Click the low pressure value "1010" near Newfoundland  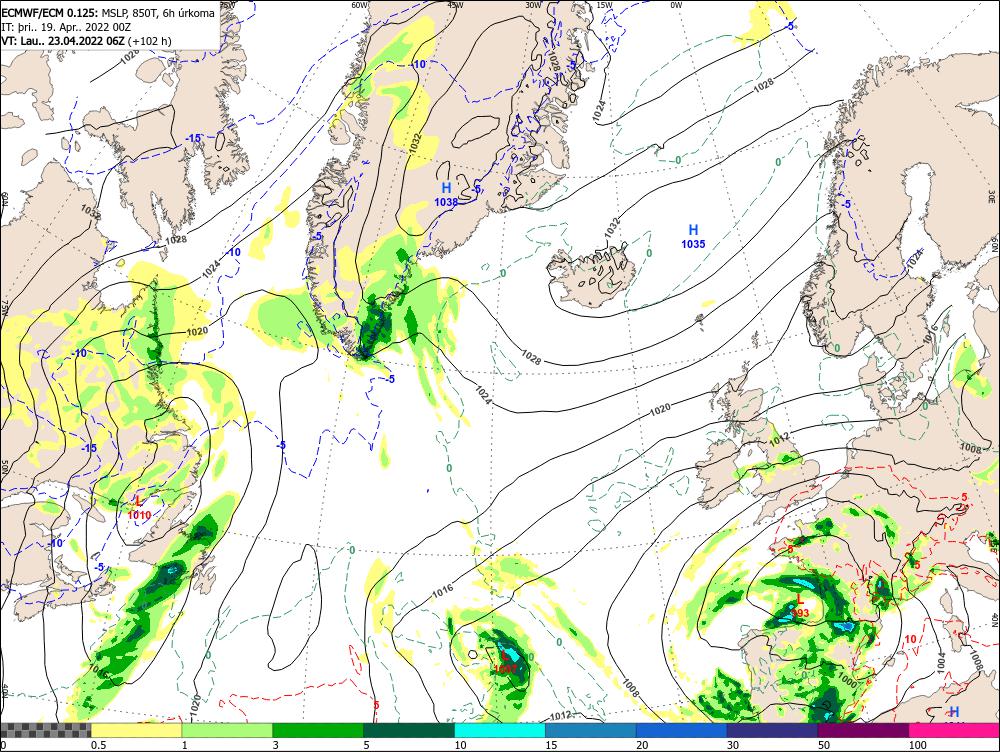139,515
